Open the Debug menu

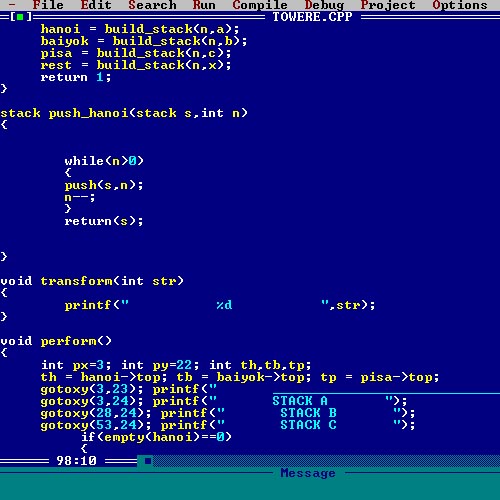pyautogui.click(x=324, y=5)
